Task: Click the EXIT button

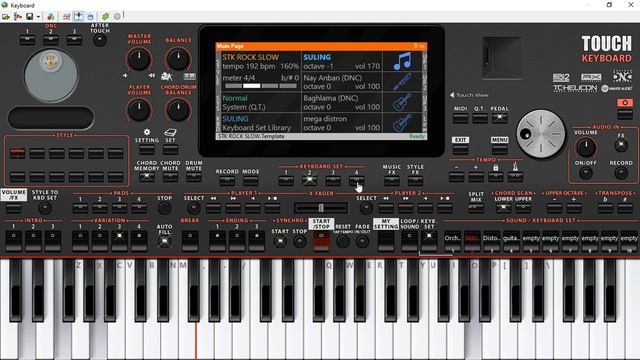Action: [x=460, y=149]
